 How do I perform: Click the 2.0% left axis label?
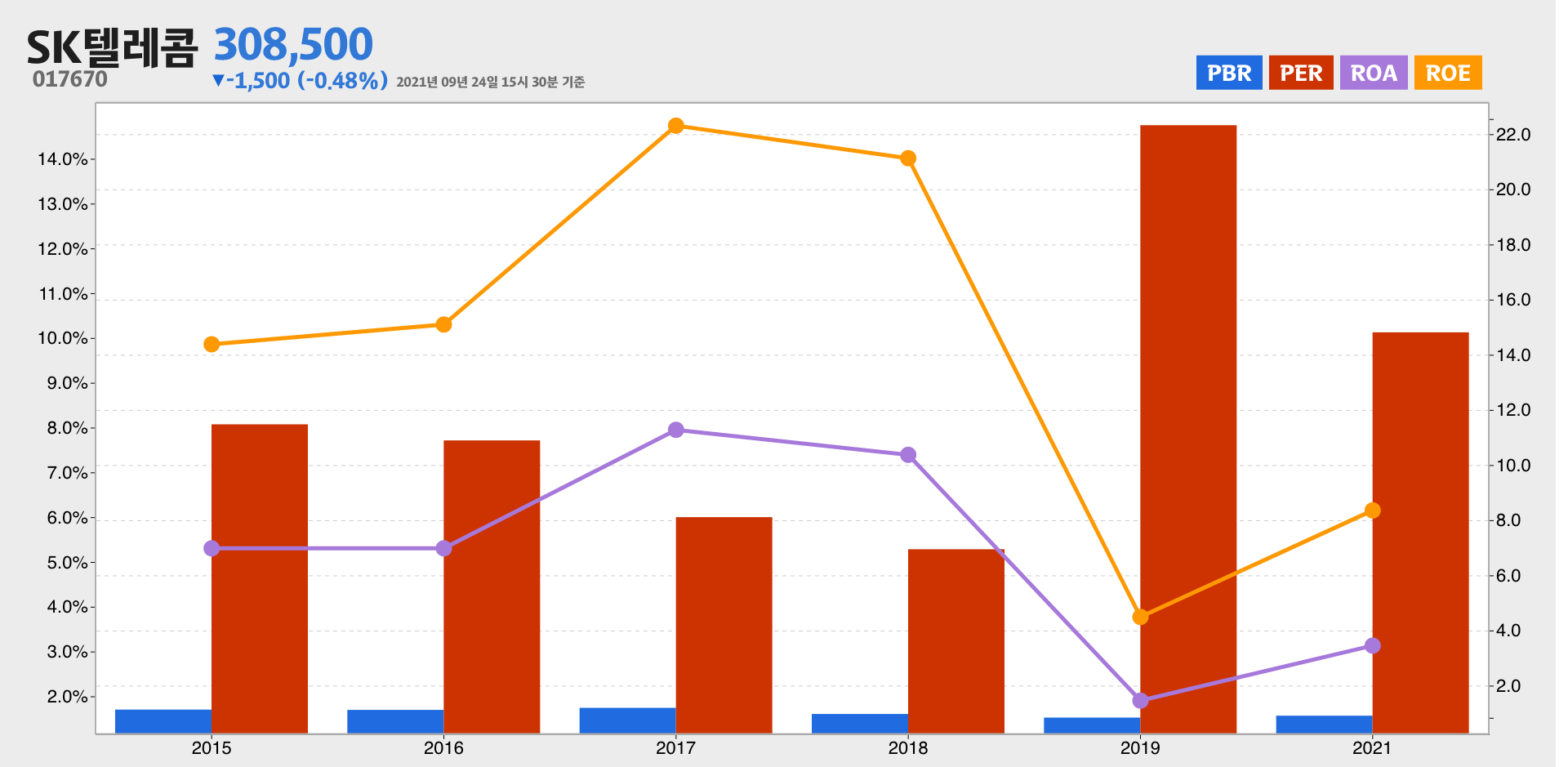click(67, 697)
